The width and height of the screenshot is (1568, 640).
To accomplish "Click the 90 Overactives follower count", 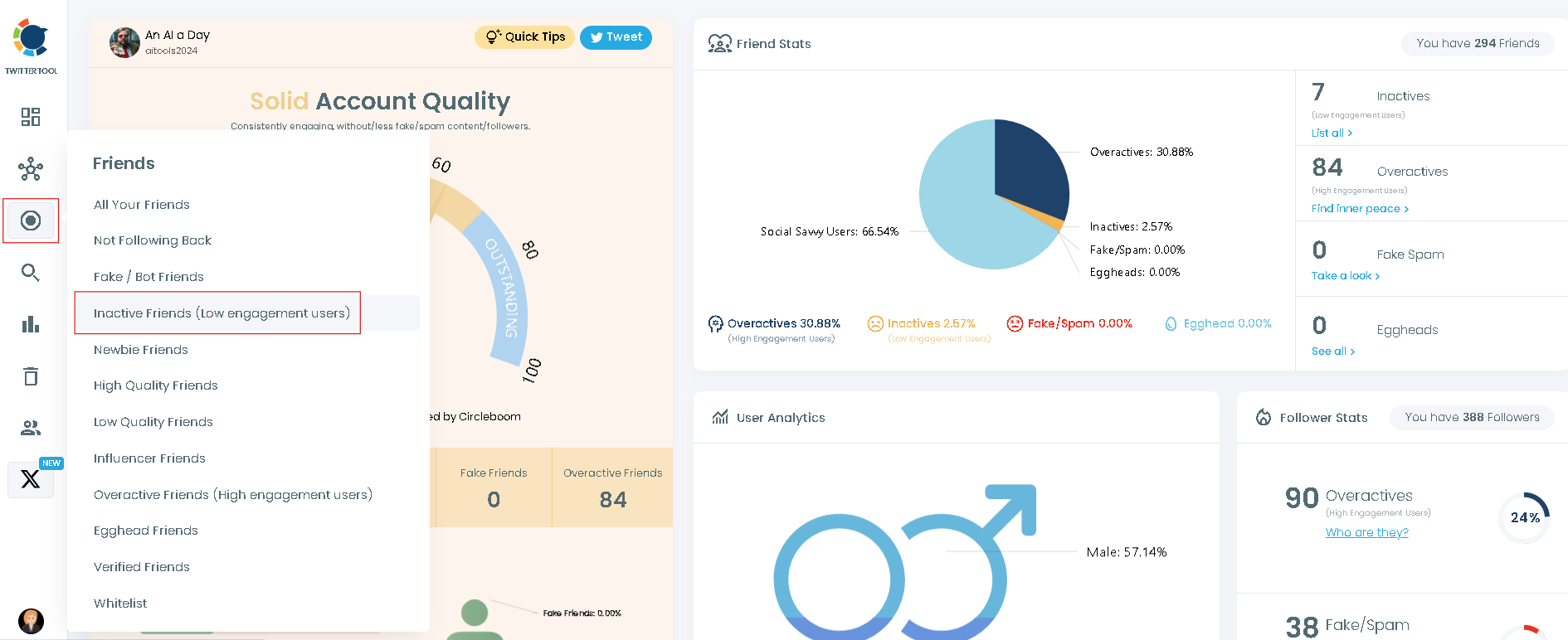I will [x=1302, y=497].
